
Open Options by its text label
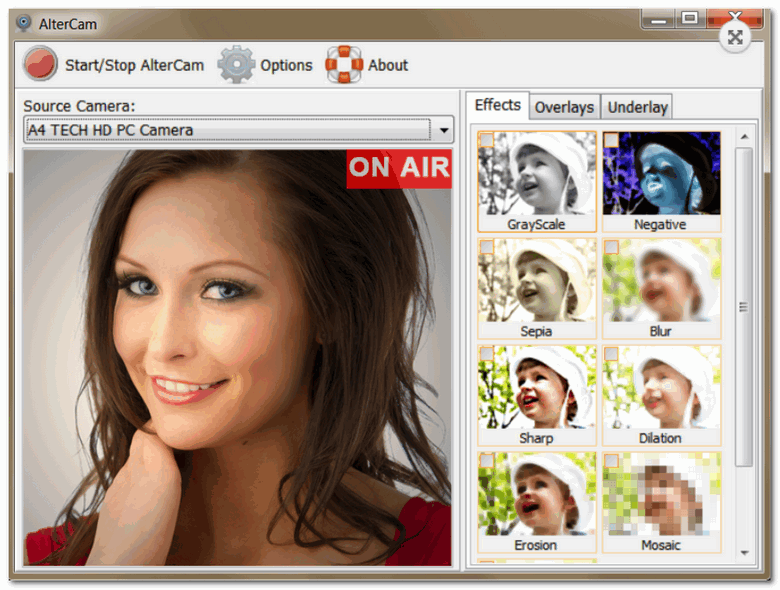(x=286, y=65)
